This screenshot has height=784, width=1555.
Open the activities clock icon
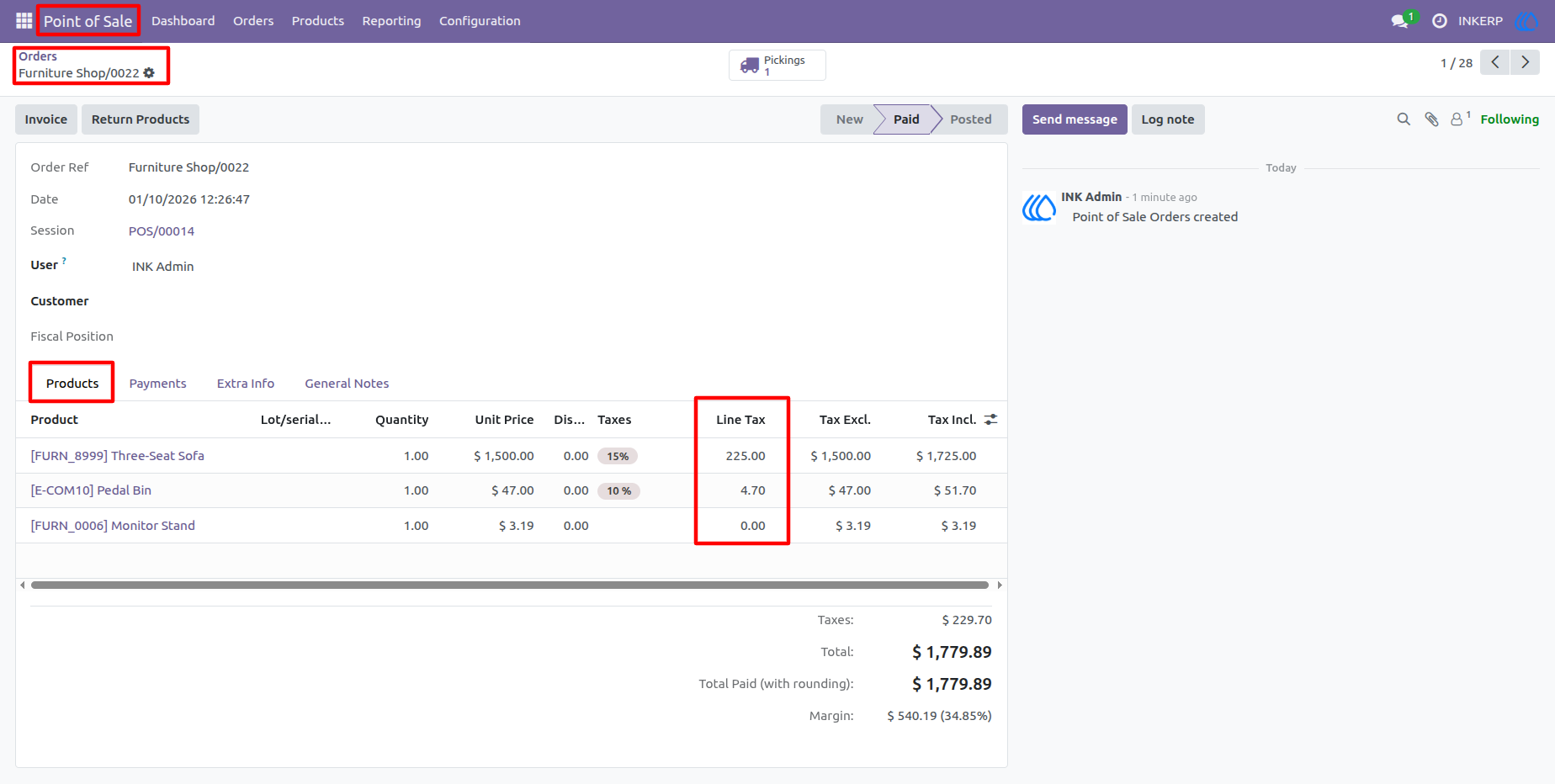[x=1440, y=21]
